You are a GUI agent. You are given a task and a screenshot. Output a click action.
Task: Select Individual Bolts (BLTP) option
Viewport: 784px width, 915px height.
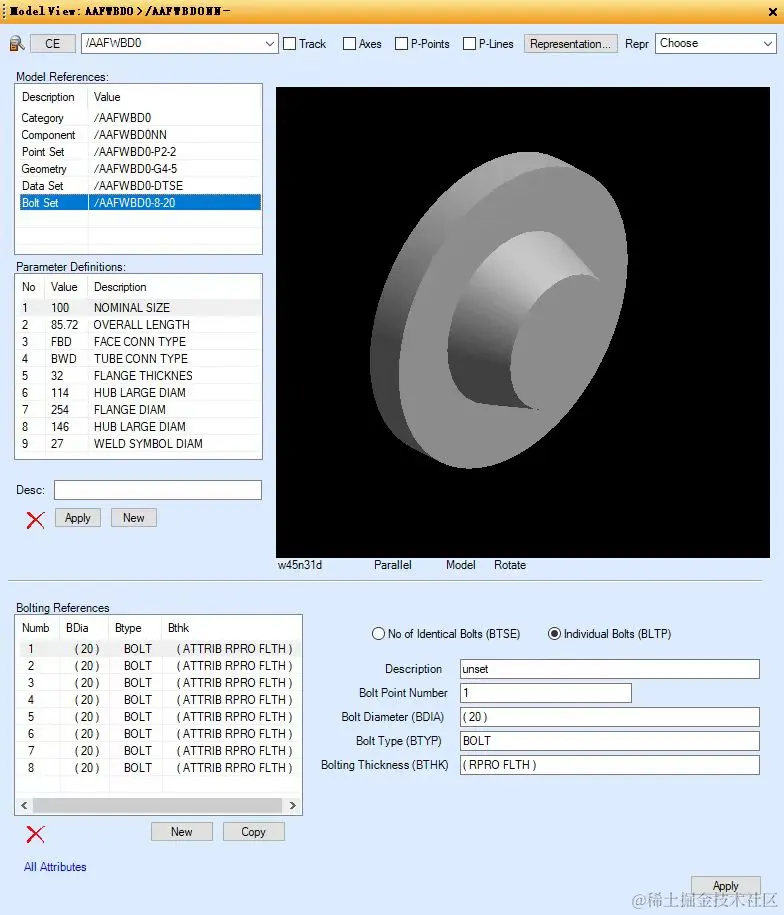click(x=554, y=634)
